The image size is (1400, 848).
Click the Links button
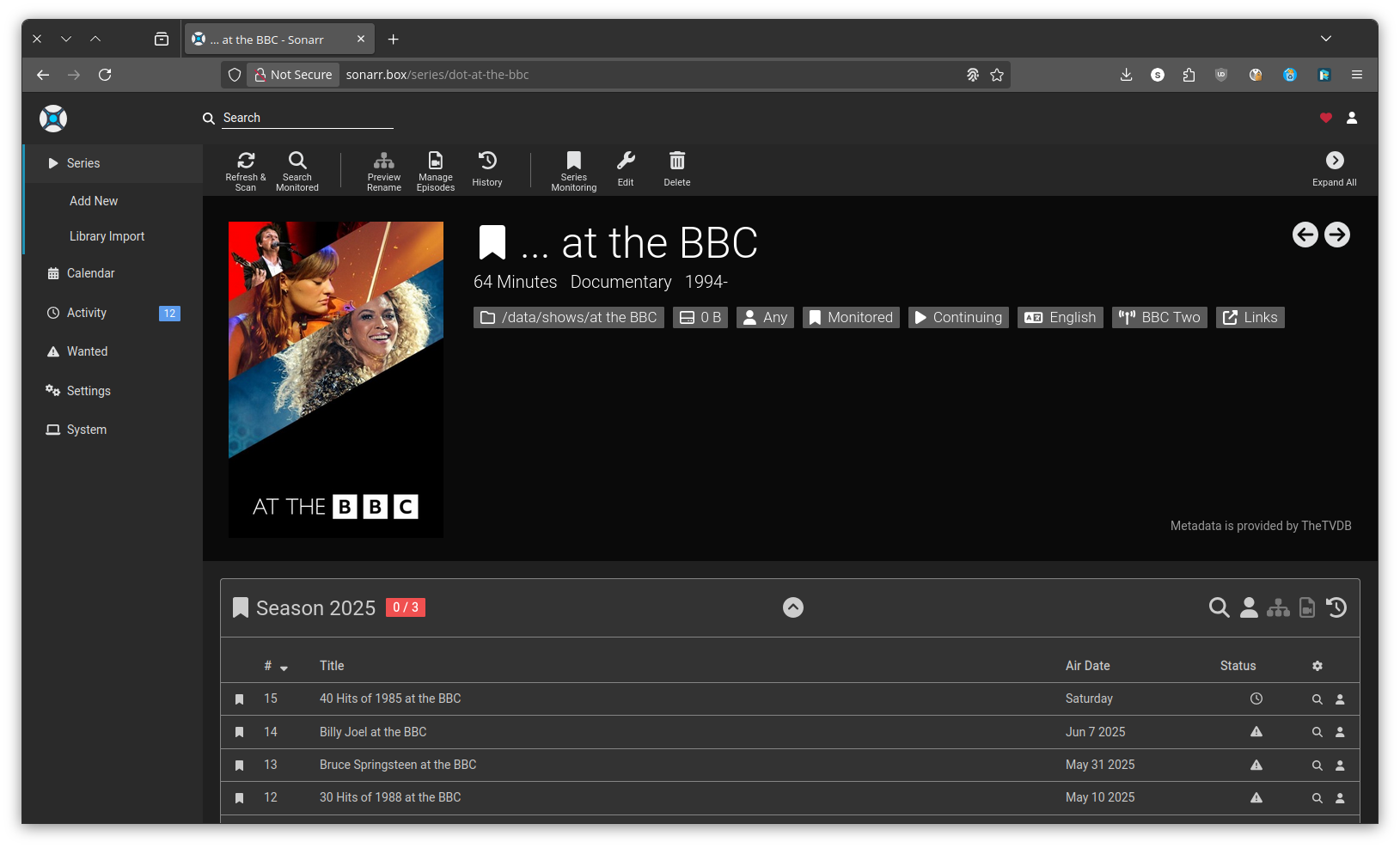click(x=1250, y=318)
